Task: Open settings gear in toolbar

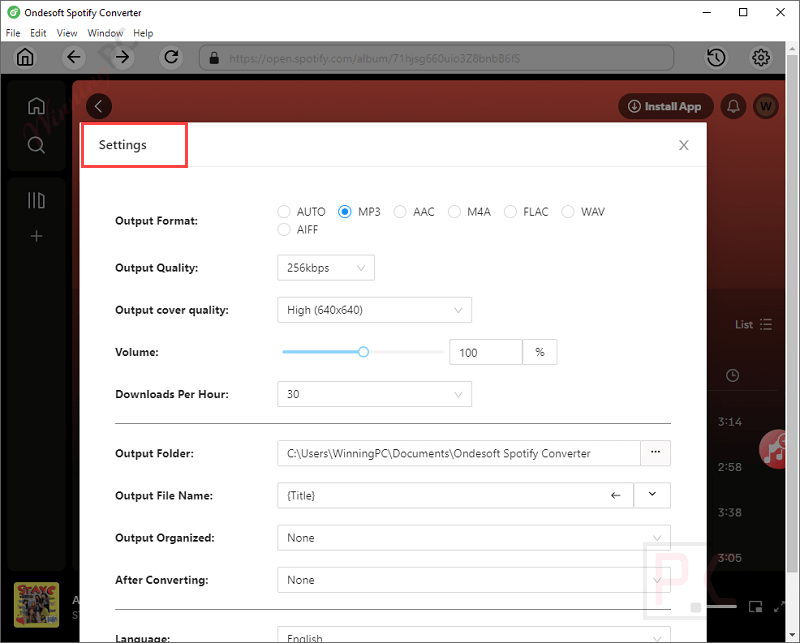Action: [761, 58]
